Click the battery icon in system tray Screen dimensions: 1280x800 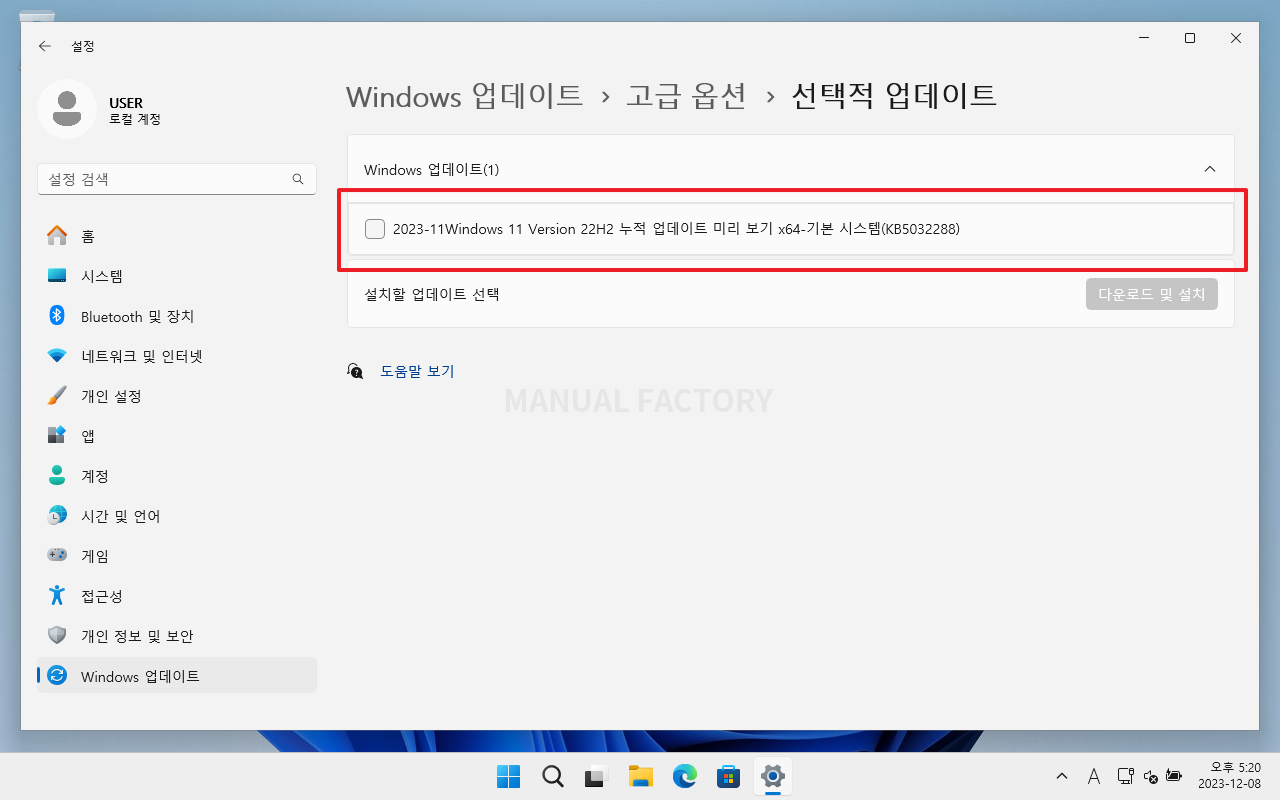point(1174,776)
